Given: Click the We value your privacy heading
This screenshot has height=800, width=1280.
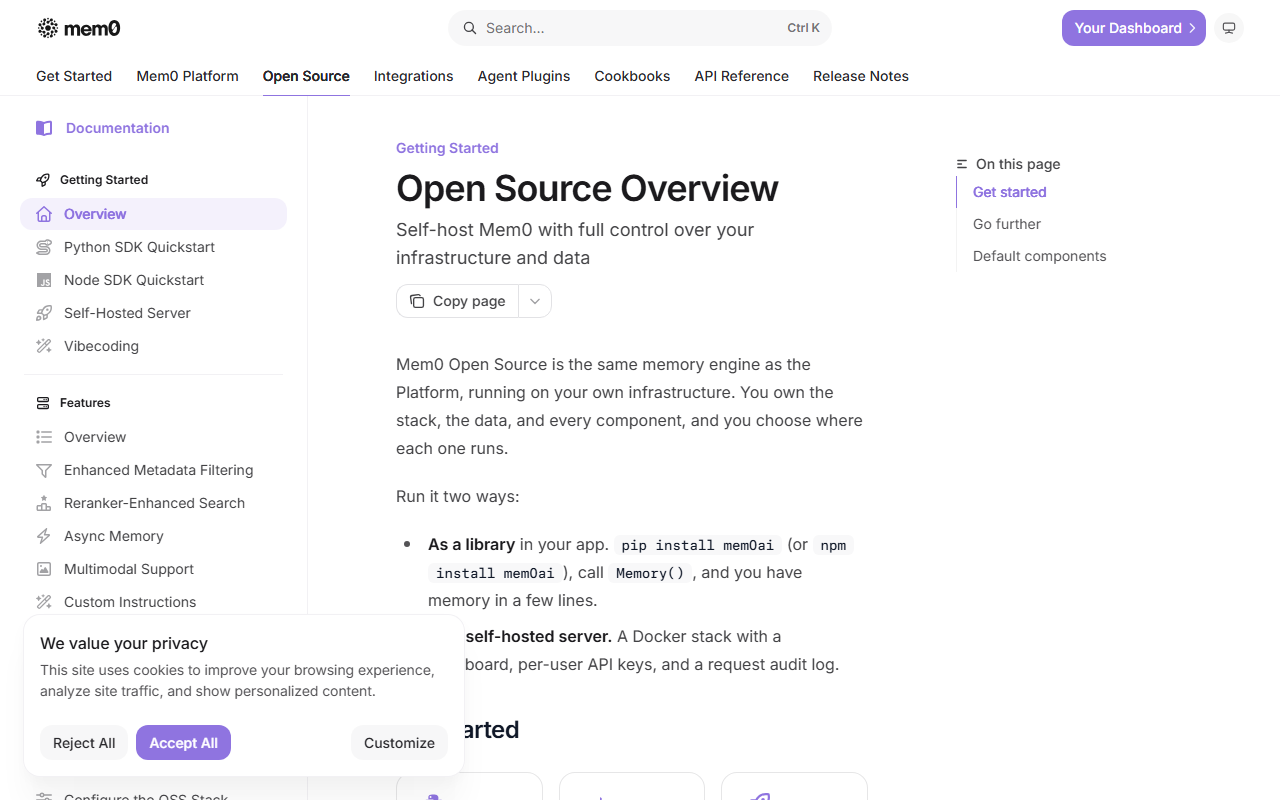Looking at the screenshot, I should pos(124,644).
